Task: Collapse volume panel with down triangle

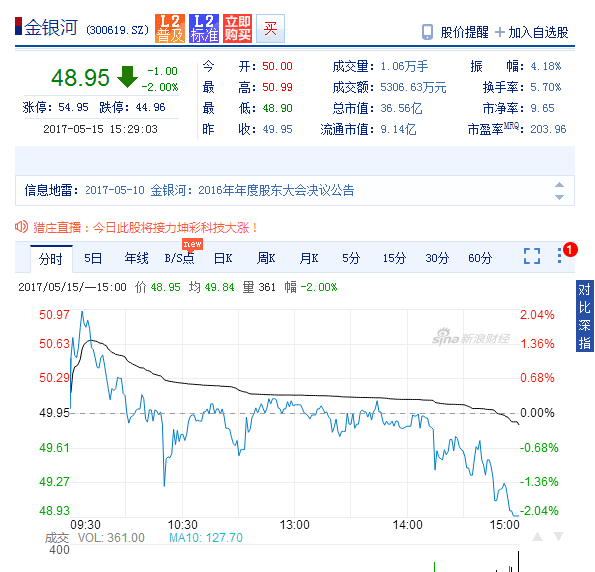Action: (558, 536)
